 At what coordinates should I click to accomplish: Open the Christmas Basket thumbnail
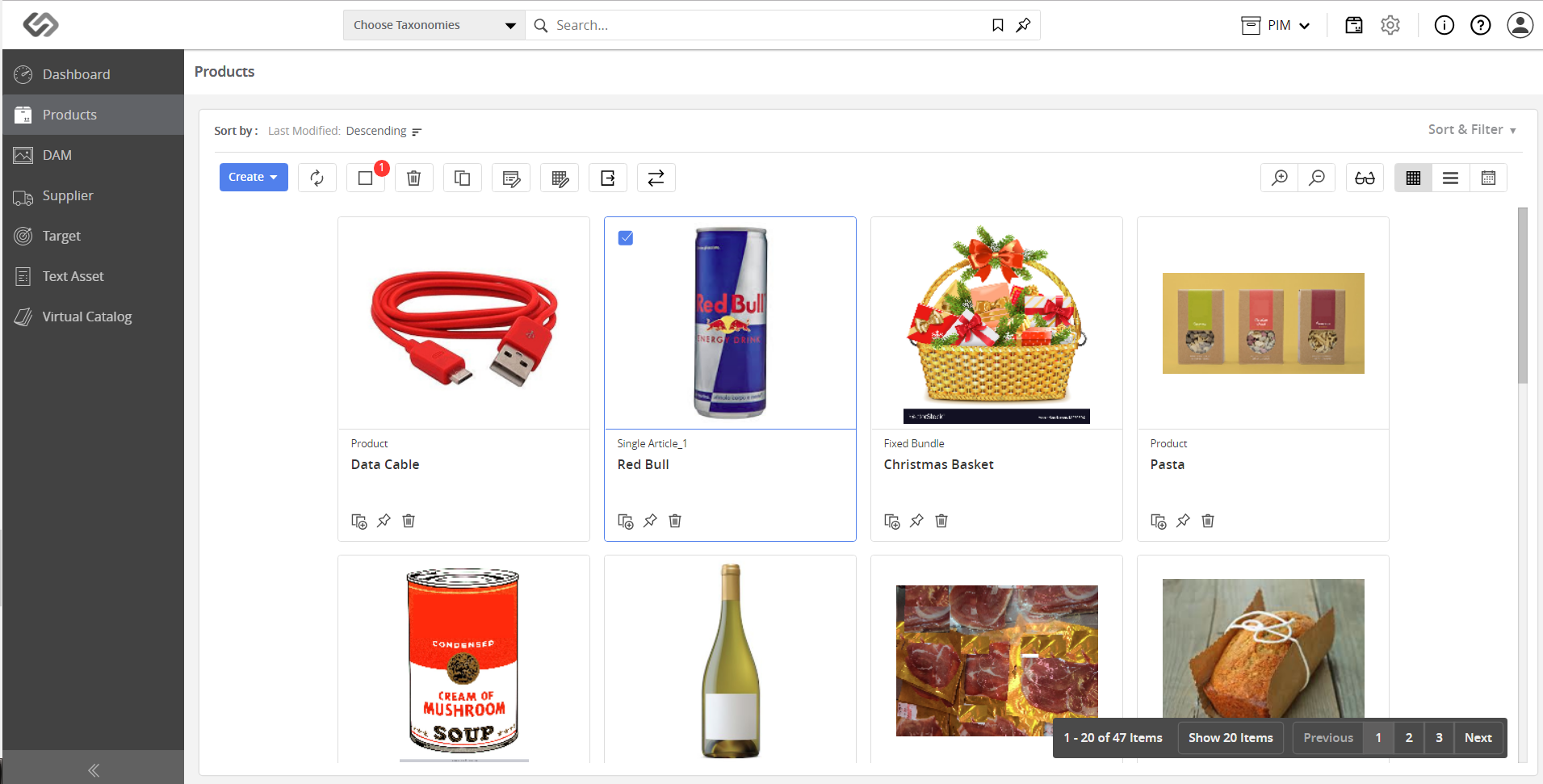pos(996,323)
